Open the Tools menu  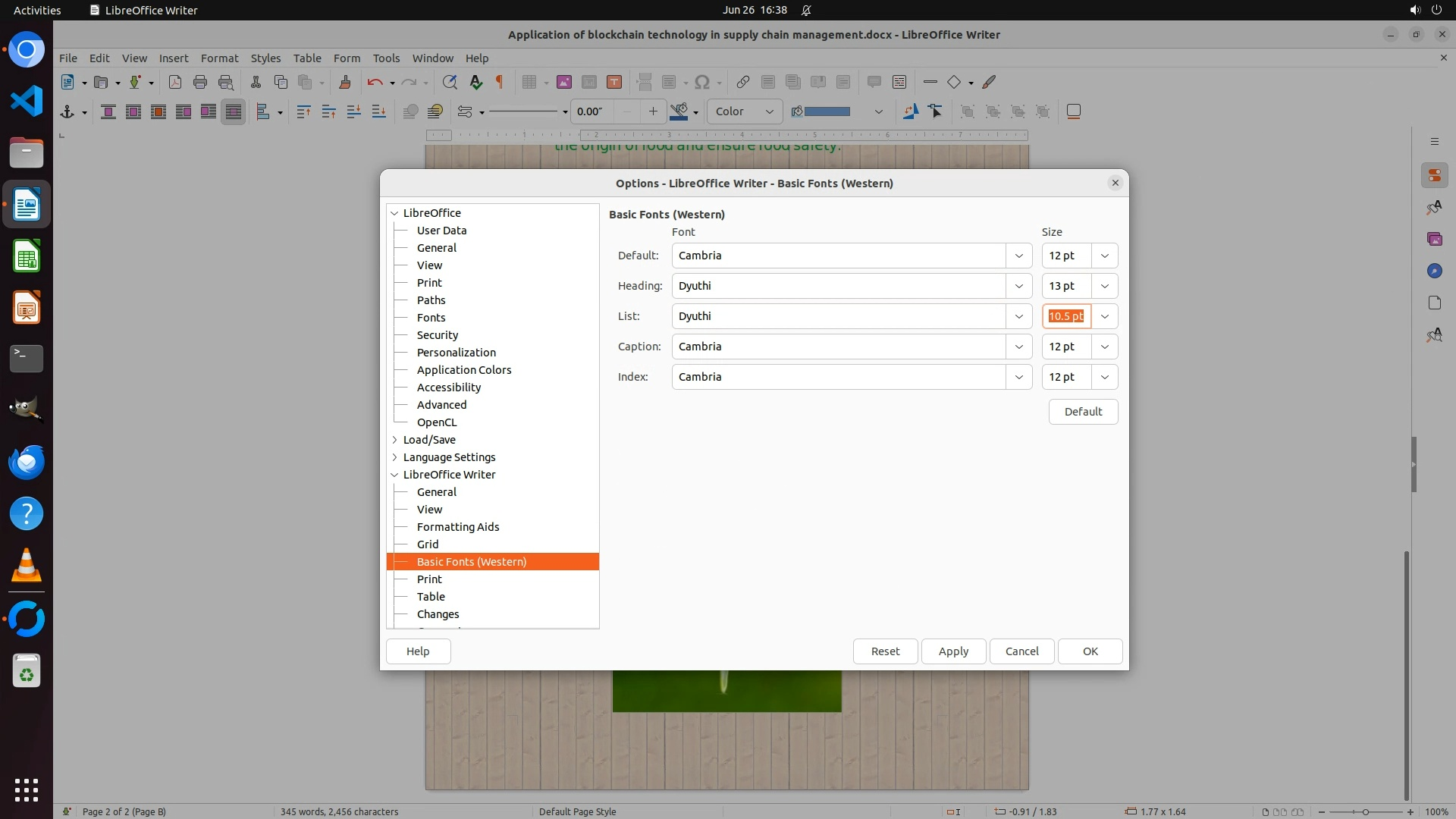[x=386, y=58]
